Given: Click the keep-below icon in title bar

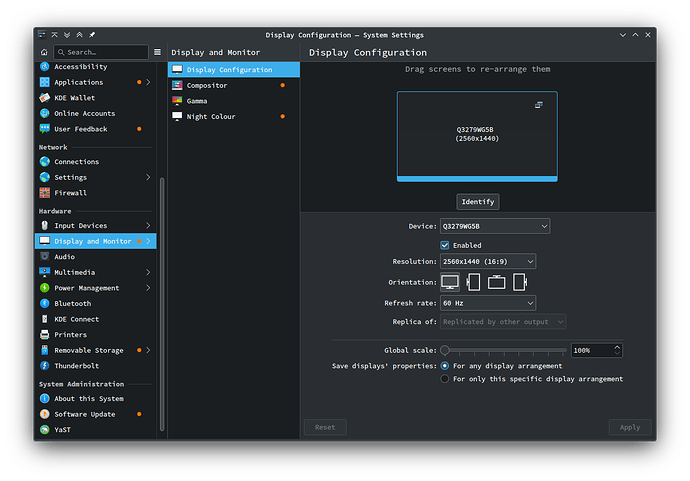Looking at the screenshot, I should [x=67, y=35].
